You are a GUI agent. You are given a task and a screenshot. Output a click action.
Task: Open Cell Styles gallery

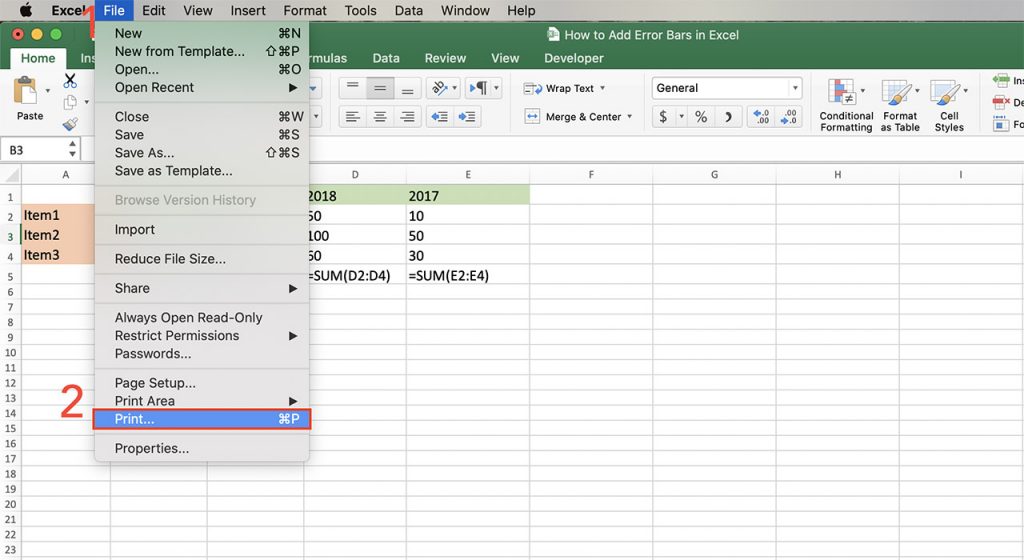tap(949, 104)
